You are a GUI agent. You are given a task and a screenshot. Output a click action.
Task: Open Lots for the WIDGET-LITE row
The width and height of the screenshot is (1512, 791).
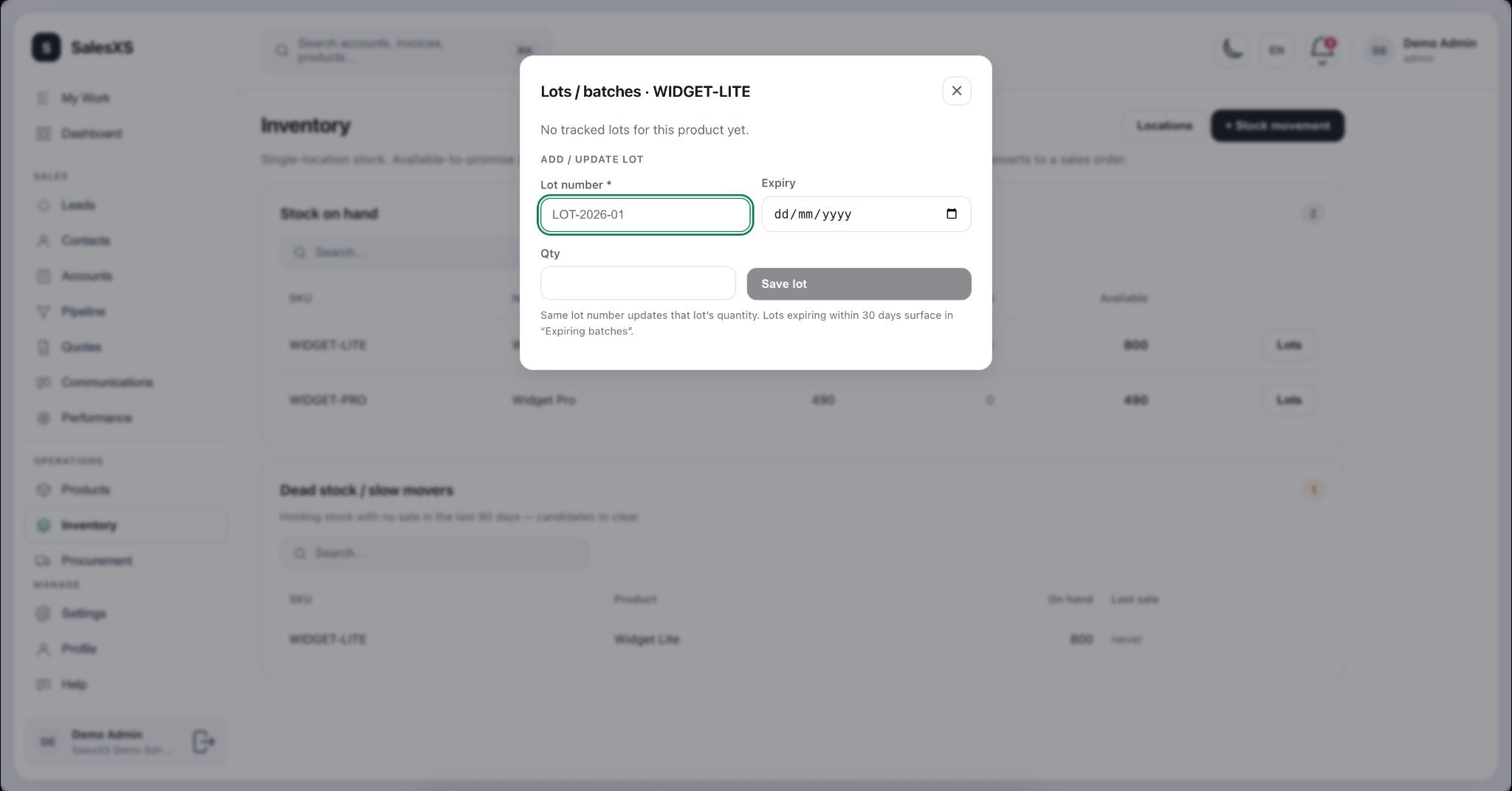(x=1288, y=345)
